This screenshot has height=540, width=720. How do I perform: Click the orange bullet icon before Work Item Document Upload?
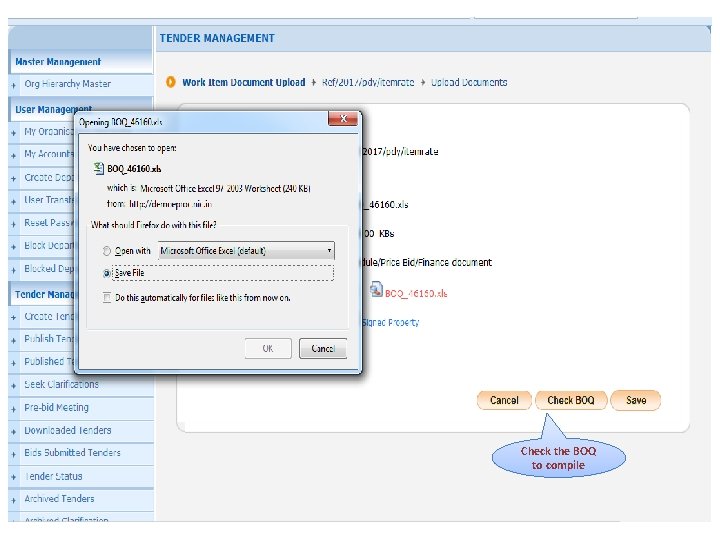[170, 82]
